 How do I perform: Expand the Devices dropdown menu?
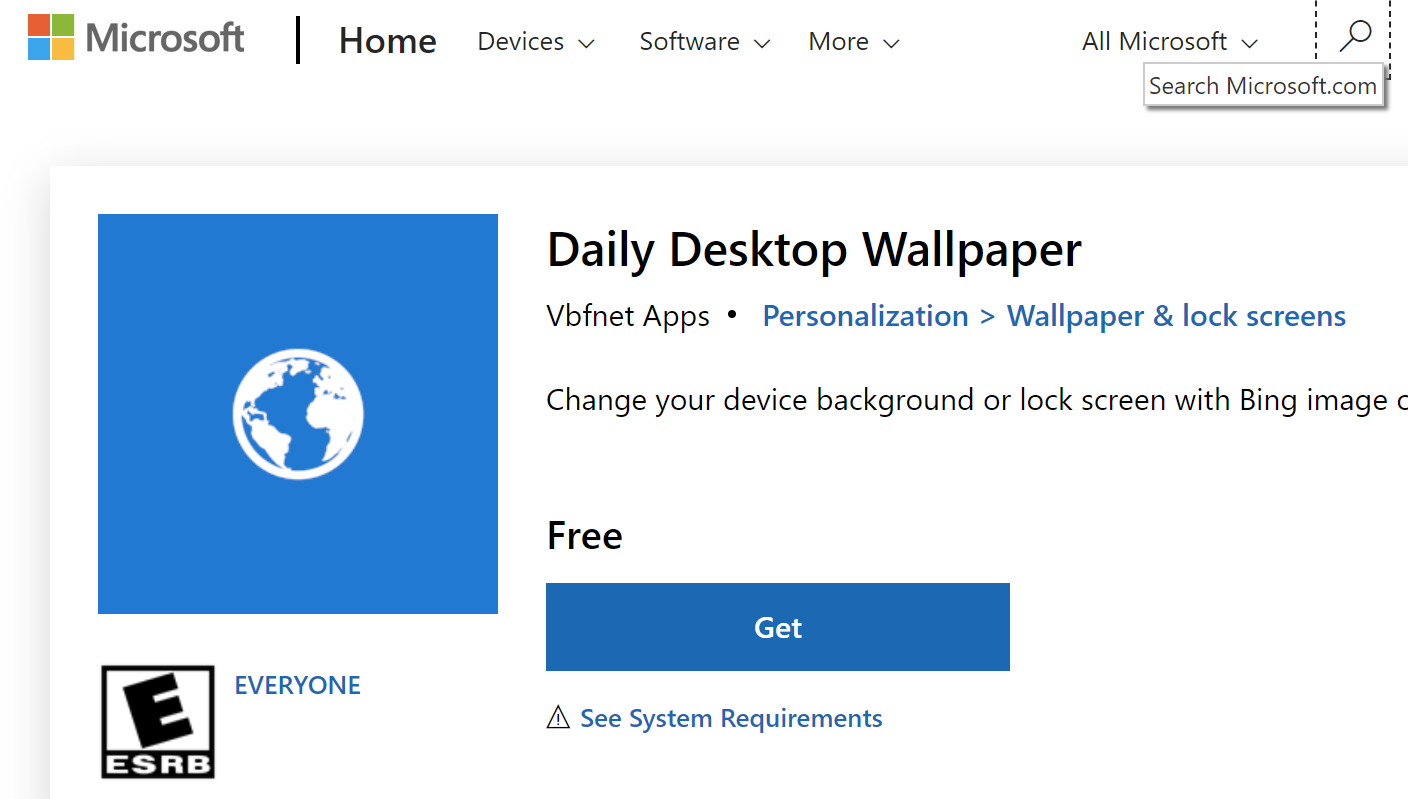coord(536,42)
